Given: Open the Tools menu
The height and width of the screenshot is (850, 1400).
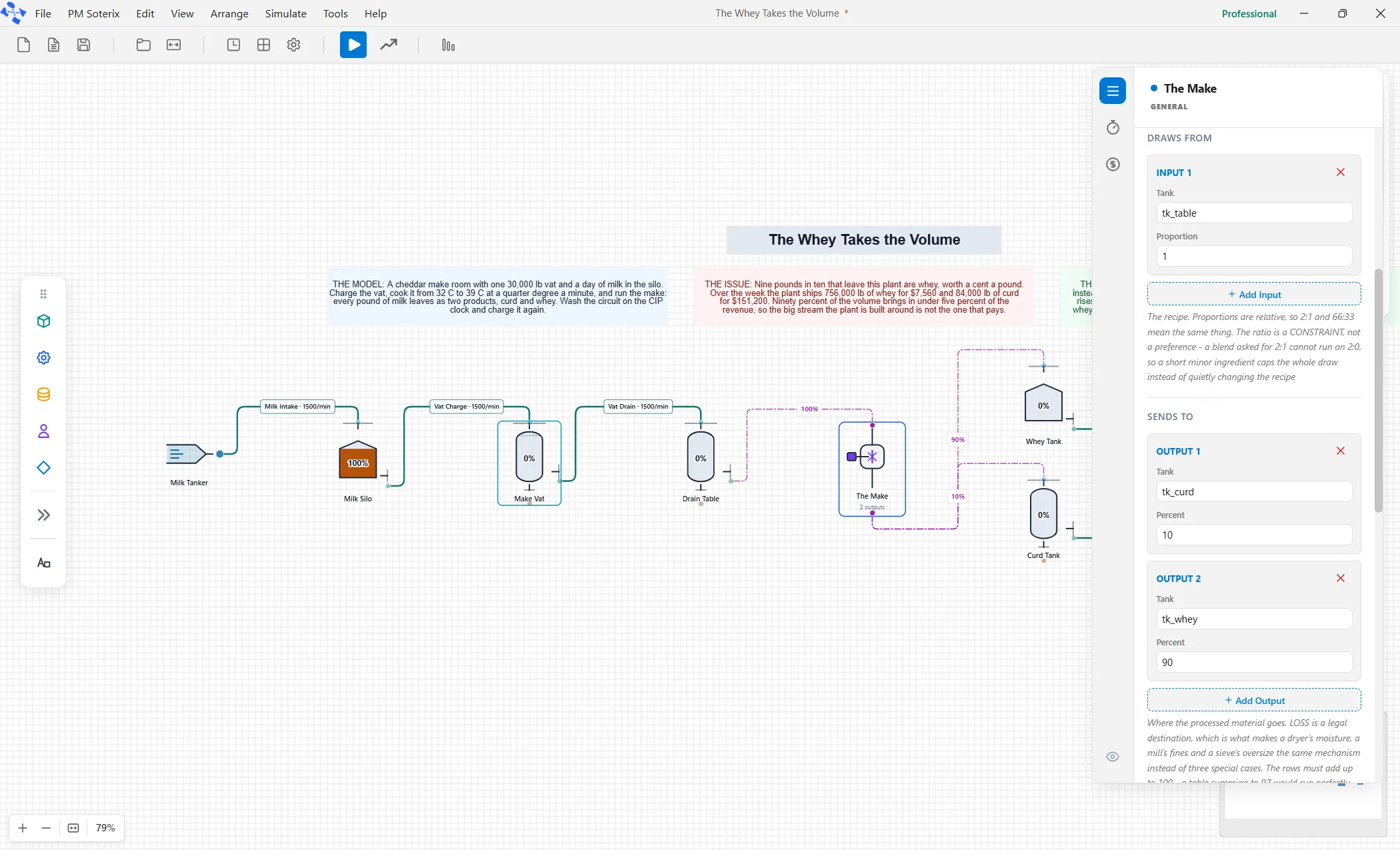Looking at the screenshot, I should 335,13.
